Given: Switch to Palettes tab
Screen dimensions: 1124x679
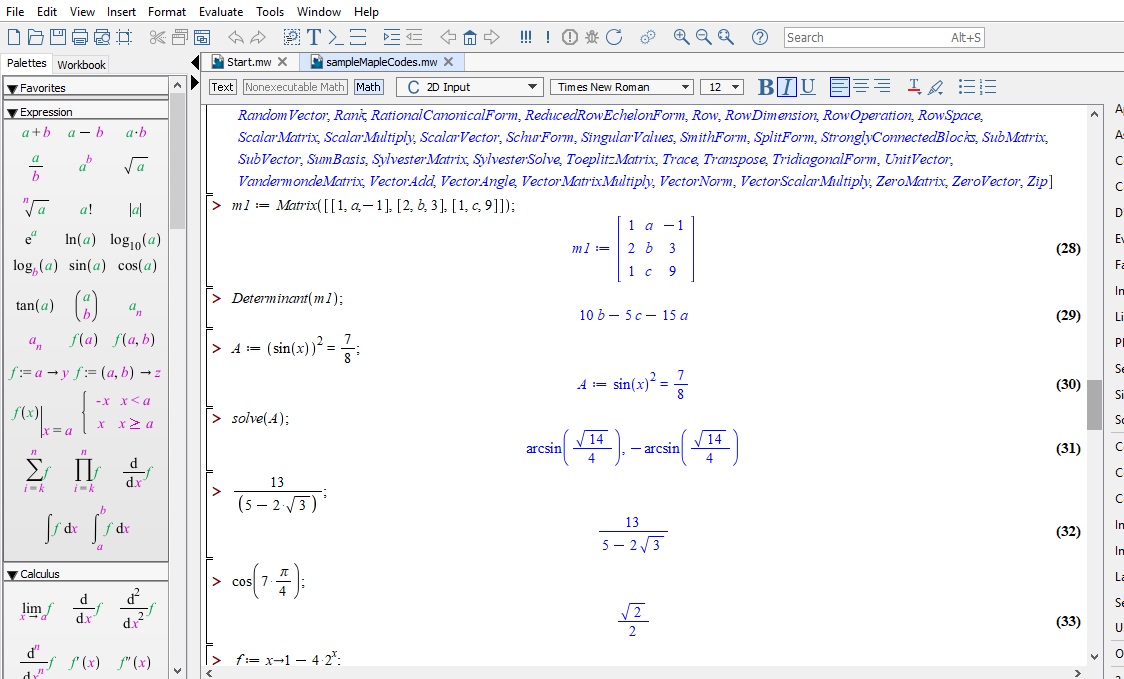Looking at the screenshot, I should [x=27, y=63].
